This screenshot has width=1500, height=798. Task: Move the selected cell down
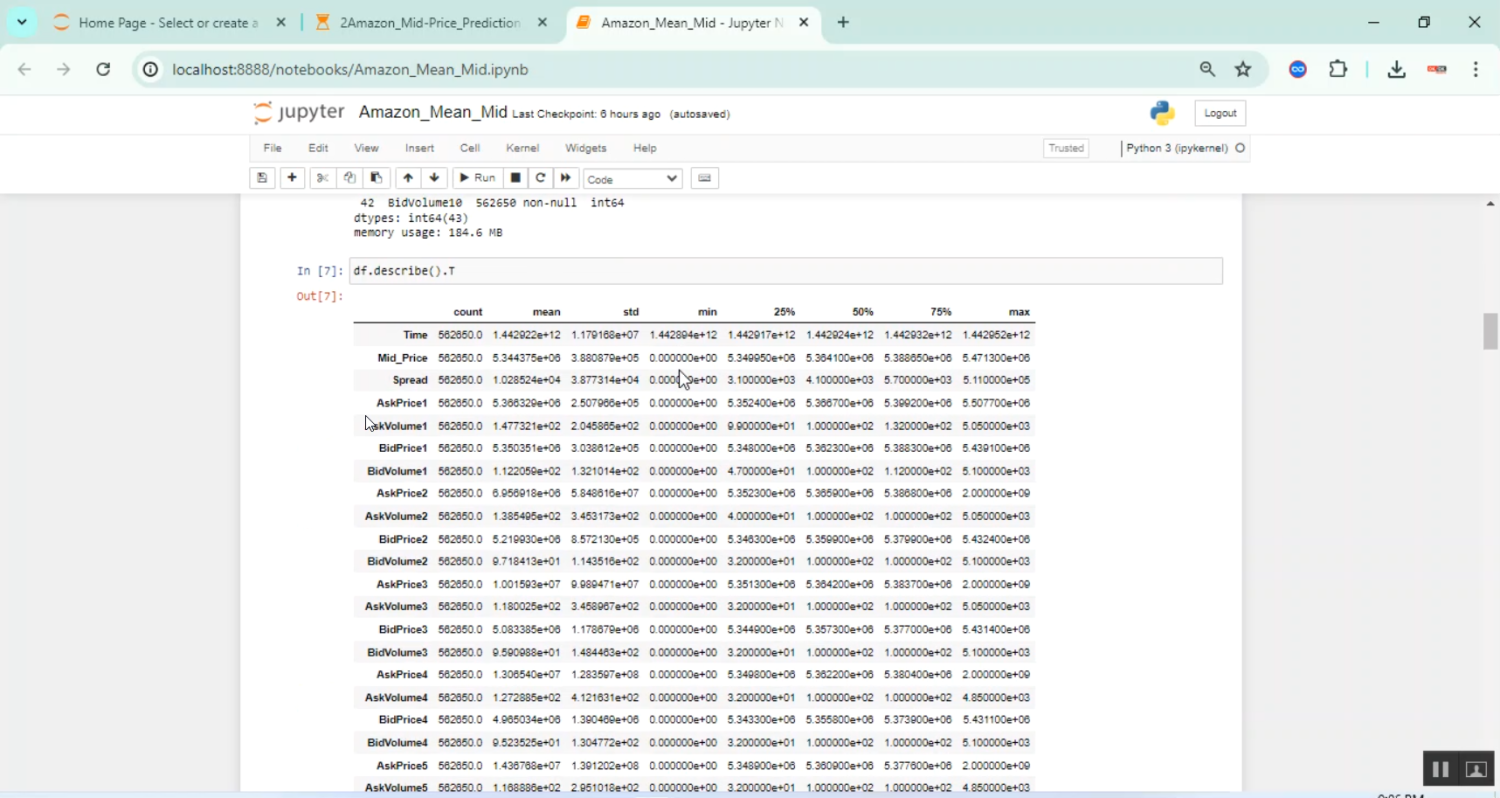click(434, 178)
